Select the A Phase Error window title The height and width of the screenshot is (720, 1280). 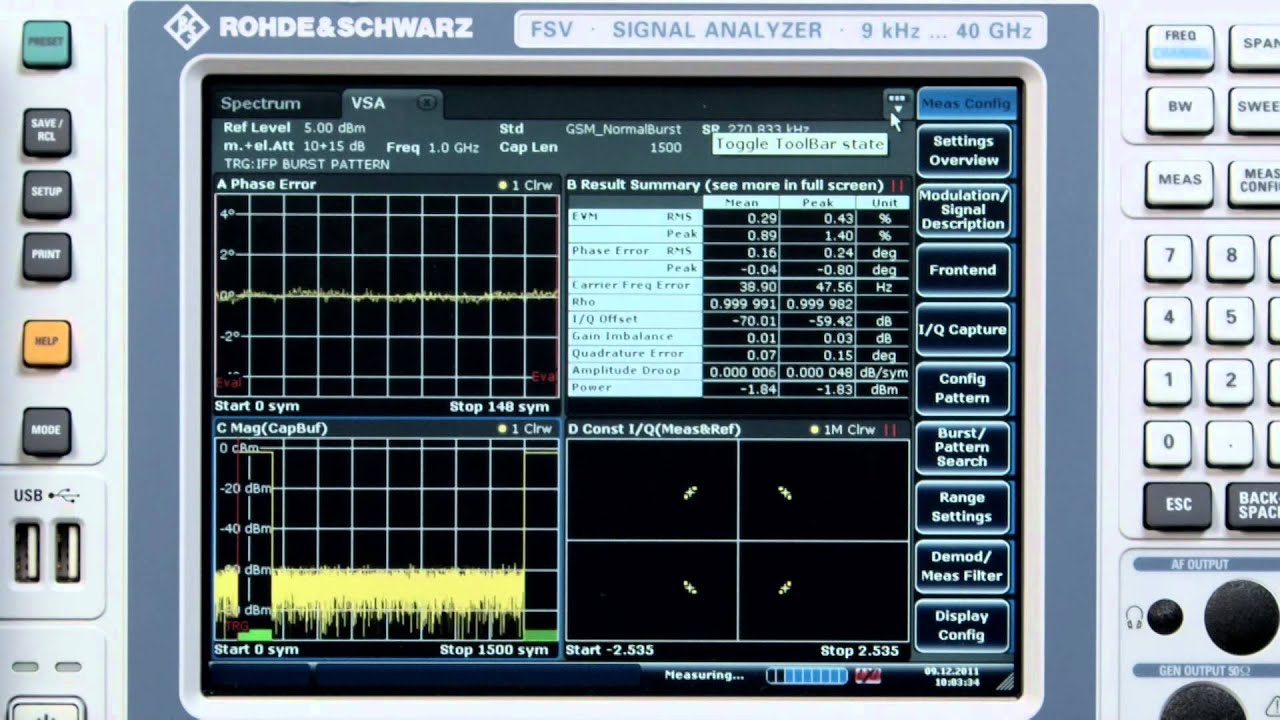click(266, 184)
